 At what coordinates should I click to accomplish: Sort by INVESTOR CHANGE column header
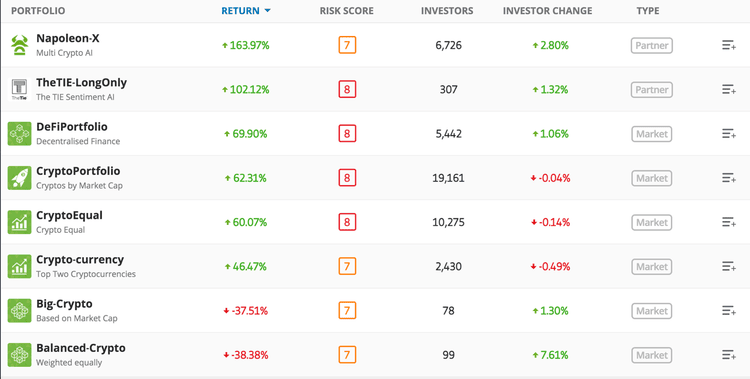coord(548,11)
